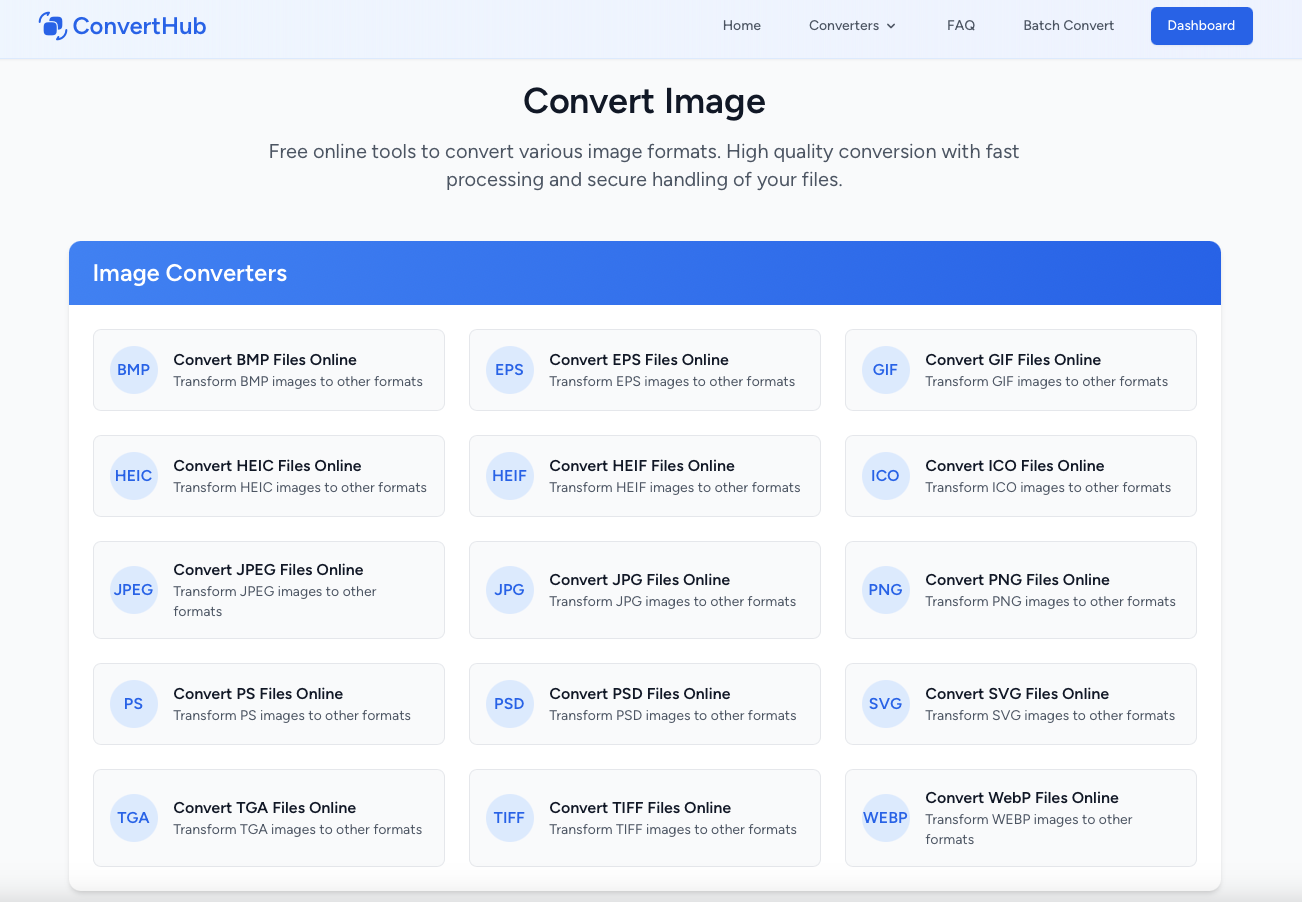This screenshot has width=1302, height=902.
Task: Click 'Transform JPG images to other formats' text
Action: point(673,602)
